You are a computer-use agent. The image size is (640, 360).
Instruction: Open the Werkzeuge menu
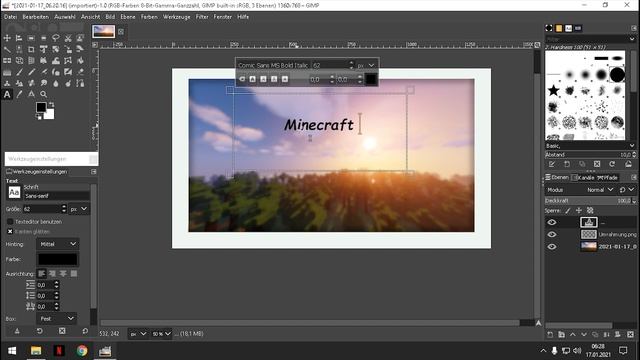pos(177,17)
